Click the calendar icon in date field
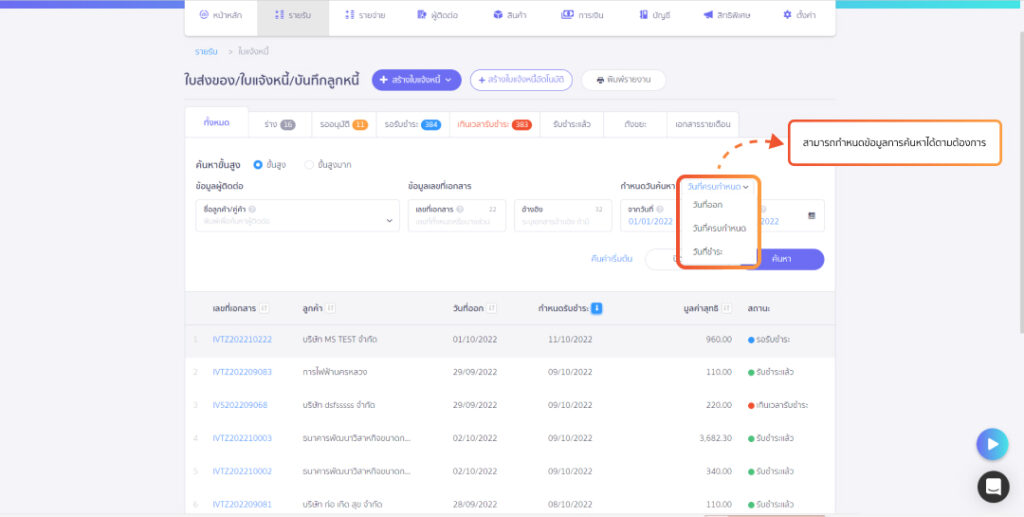 [811, 215]
